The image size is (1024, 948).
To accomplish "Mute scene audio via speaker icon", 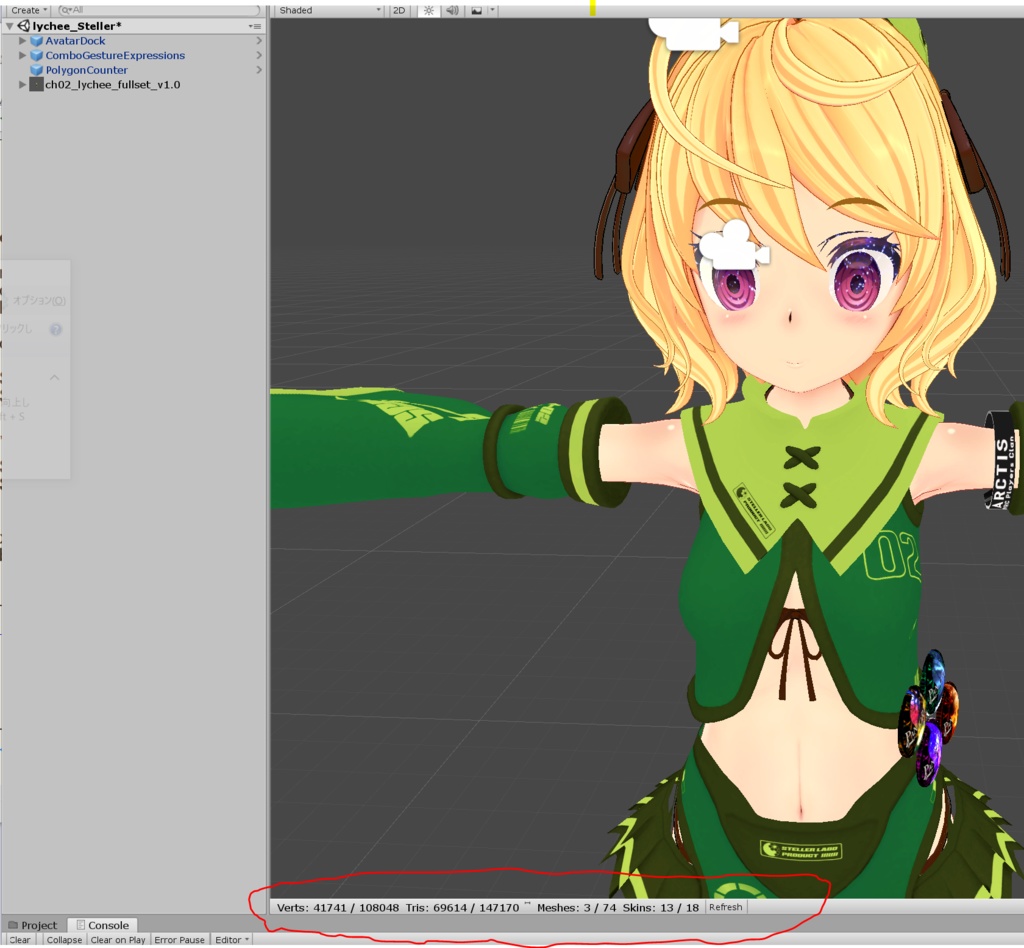I will coord(451,10).
